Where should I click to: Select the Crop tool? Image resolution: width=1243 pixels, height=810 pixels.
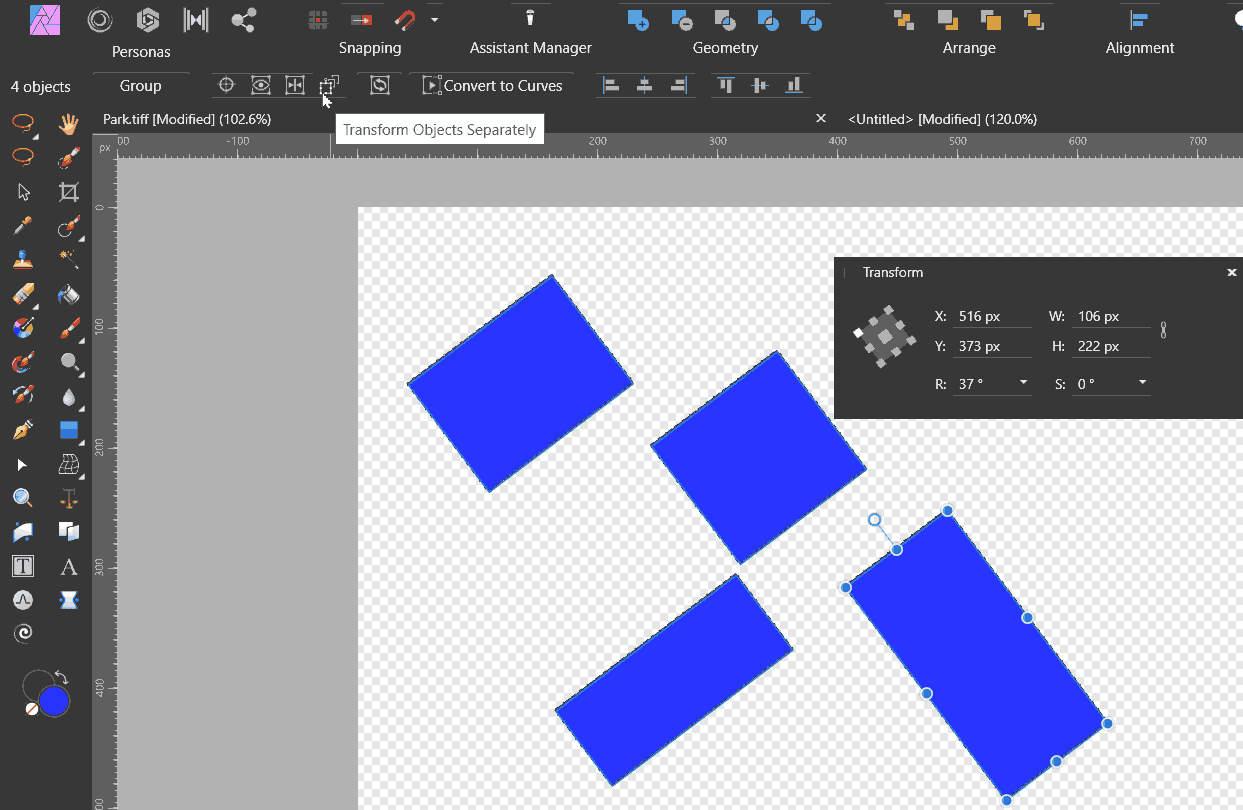pos(68,192)
